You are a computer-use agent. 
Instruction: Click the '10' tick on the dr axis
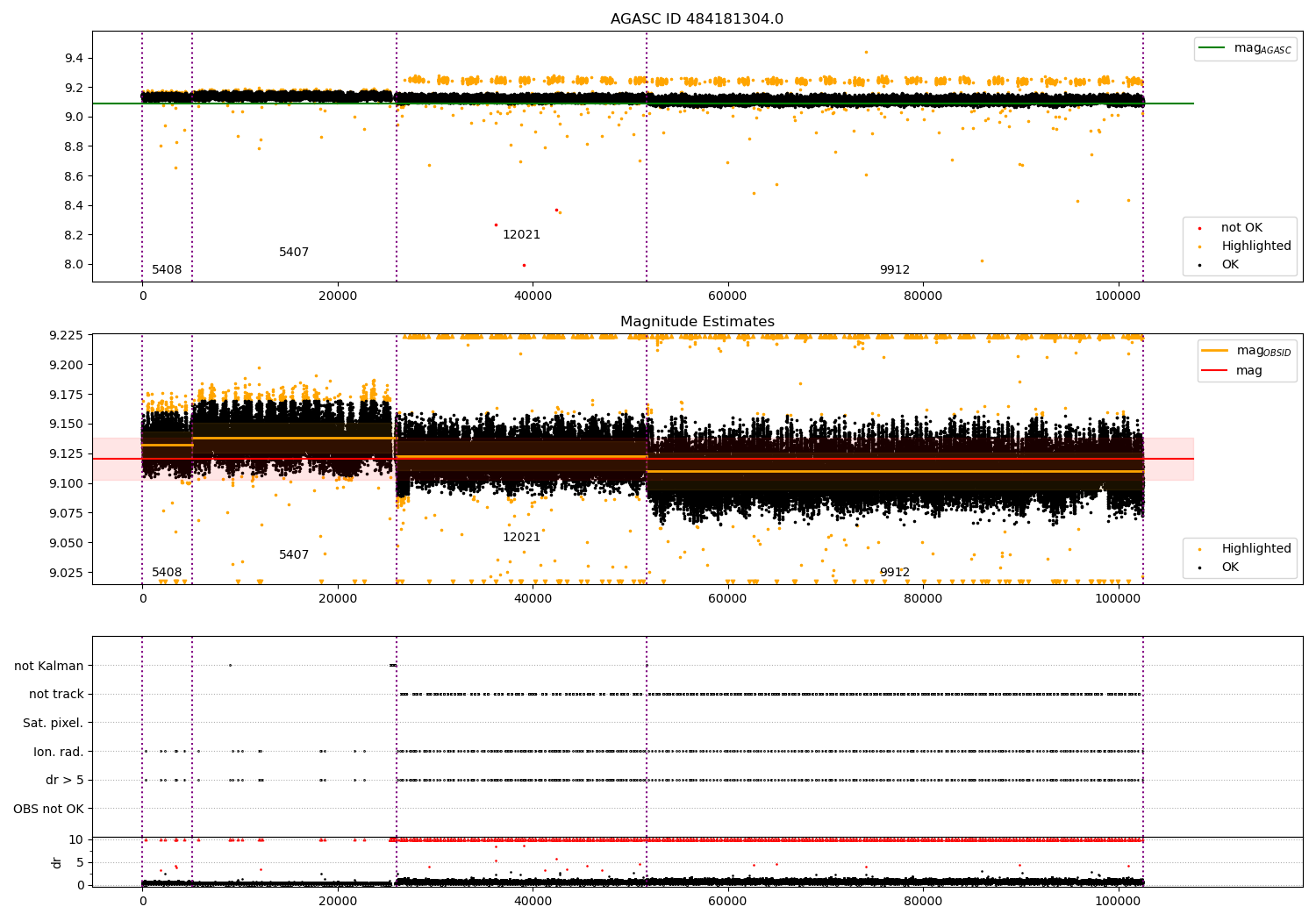coord(76,839)
